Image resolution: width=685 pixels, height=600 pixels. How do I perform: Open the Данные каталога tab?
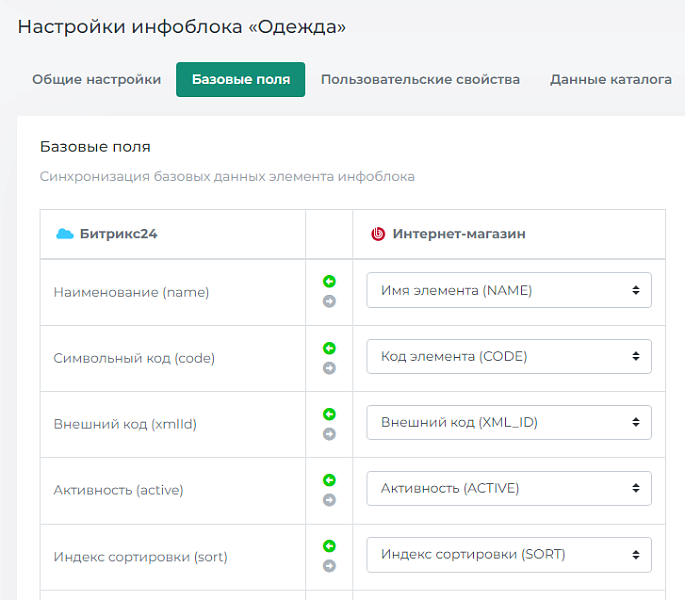(610, 80)
